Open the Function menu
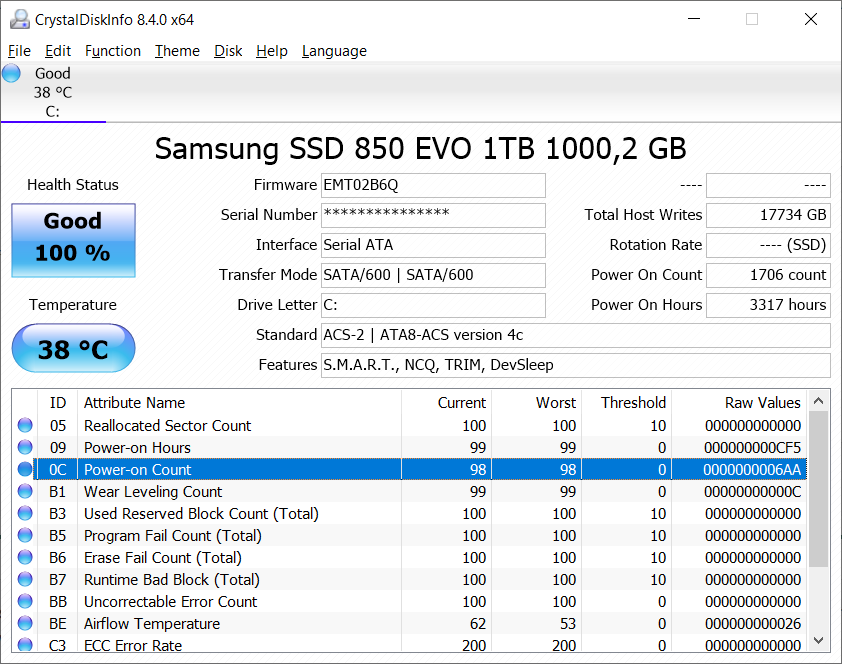This screenshot has width=842, height=664. point(113,51)
